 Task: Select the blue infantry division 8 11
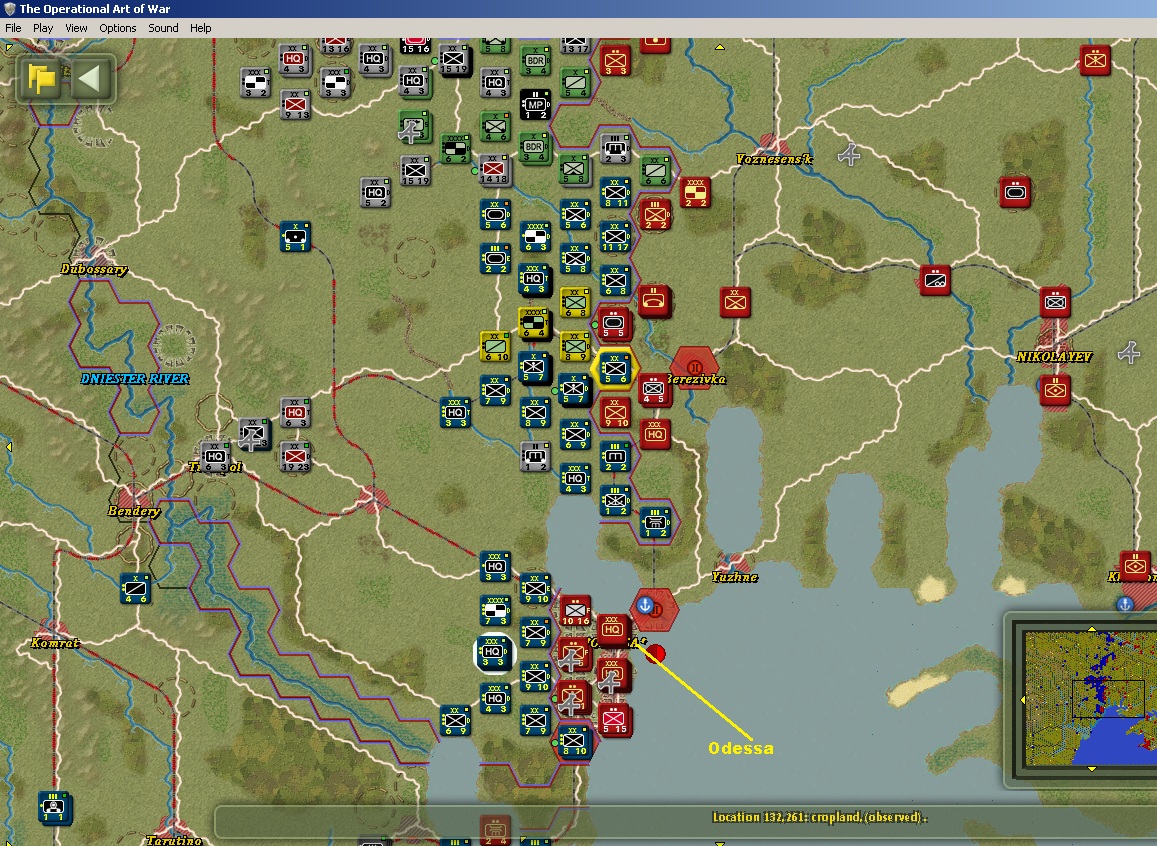coord(615,192)
